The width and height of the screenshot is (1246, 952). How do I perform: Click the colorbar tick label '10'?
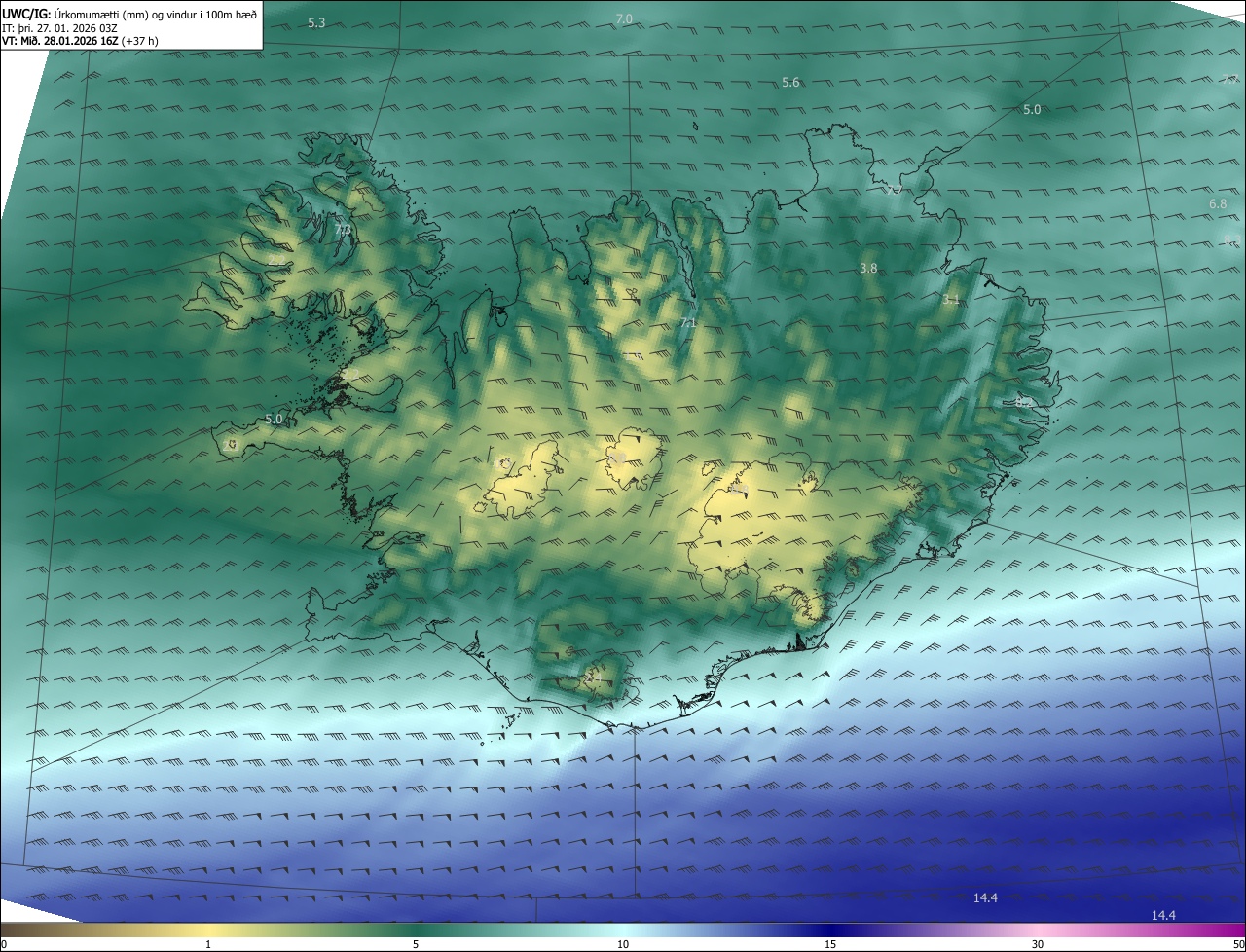(623, 944)
